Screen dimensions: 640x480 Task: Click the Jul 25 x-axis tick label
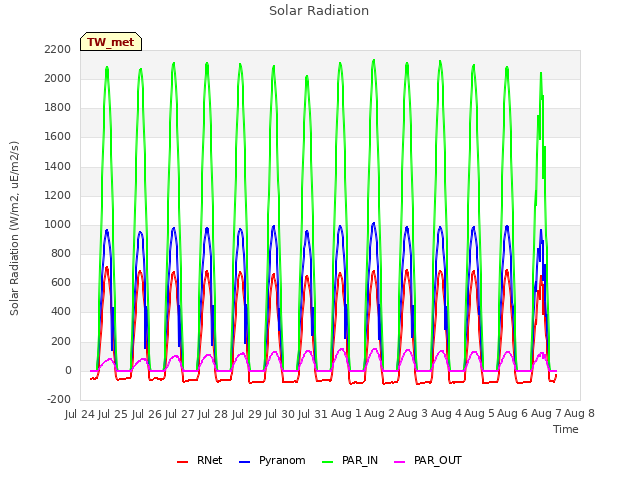pos(113,414)
